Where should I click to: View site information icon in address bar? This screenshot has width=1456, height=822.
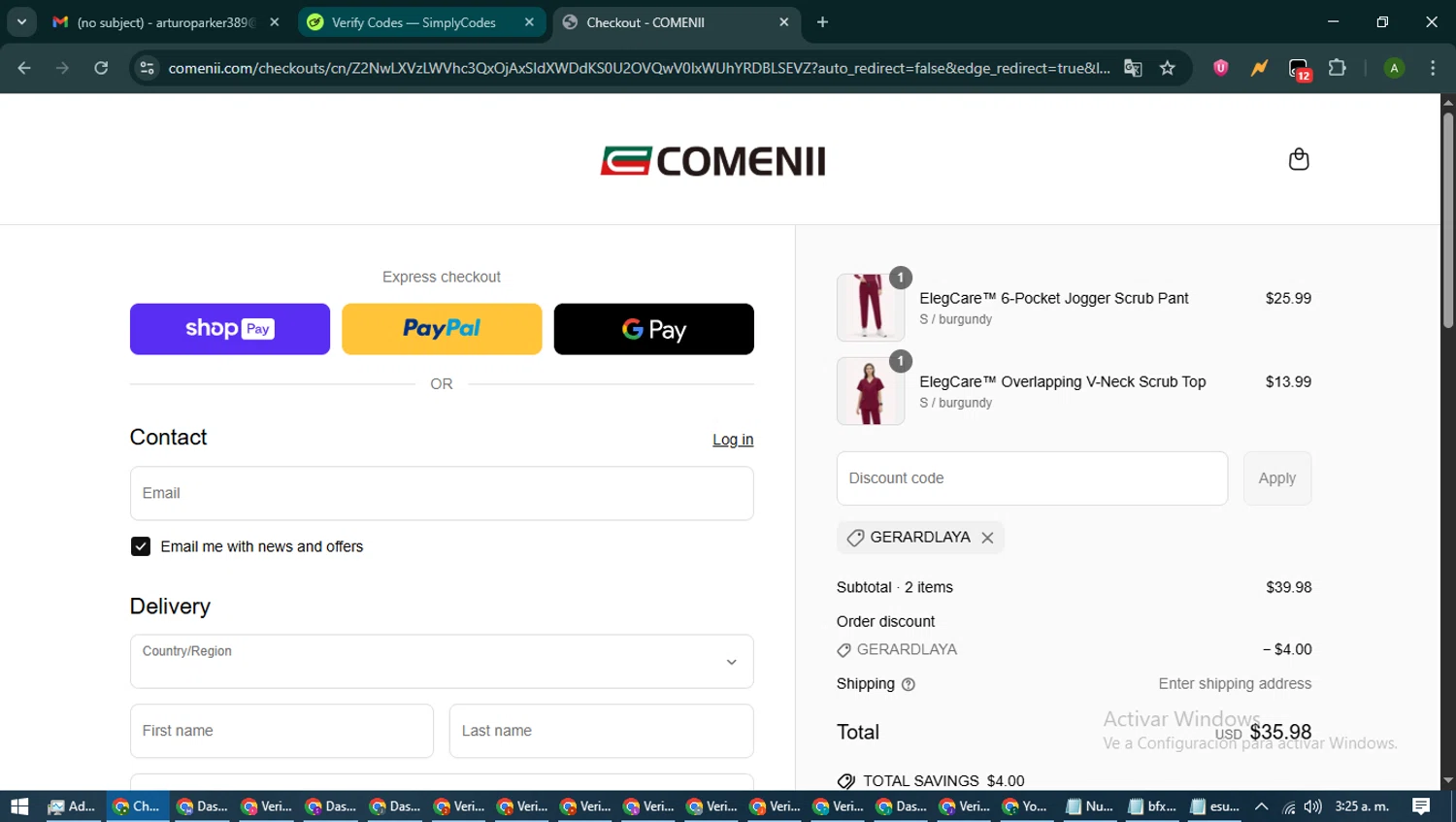[x=147, y=68]
